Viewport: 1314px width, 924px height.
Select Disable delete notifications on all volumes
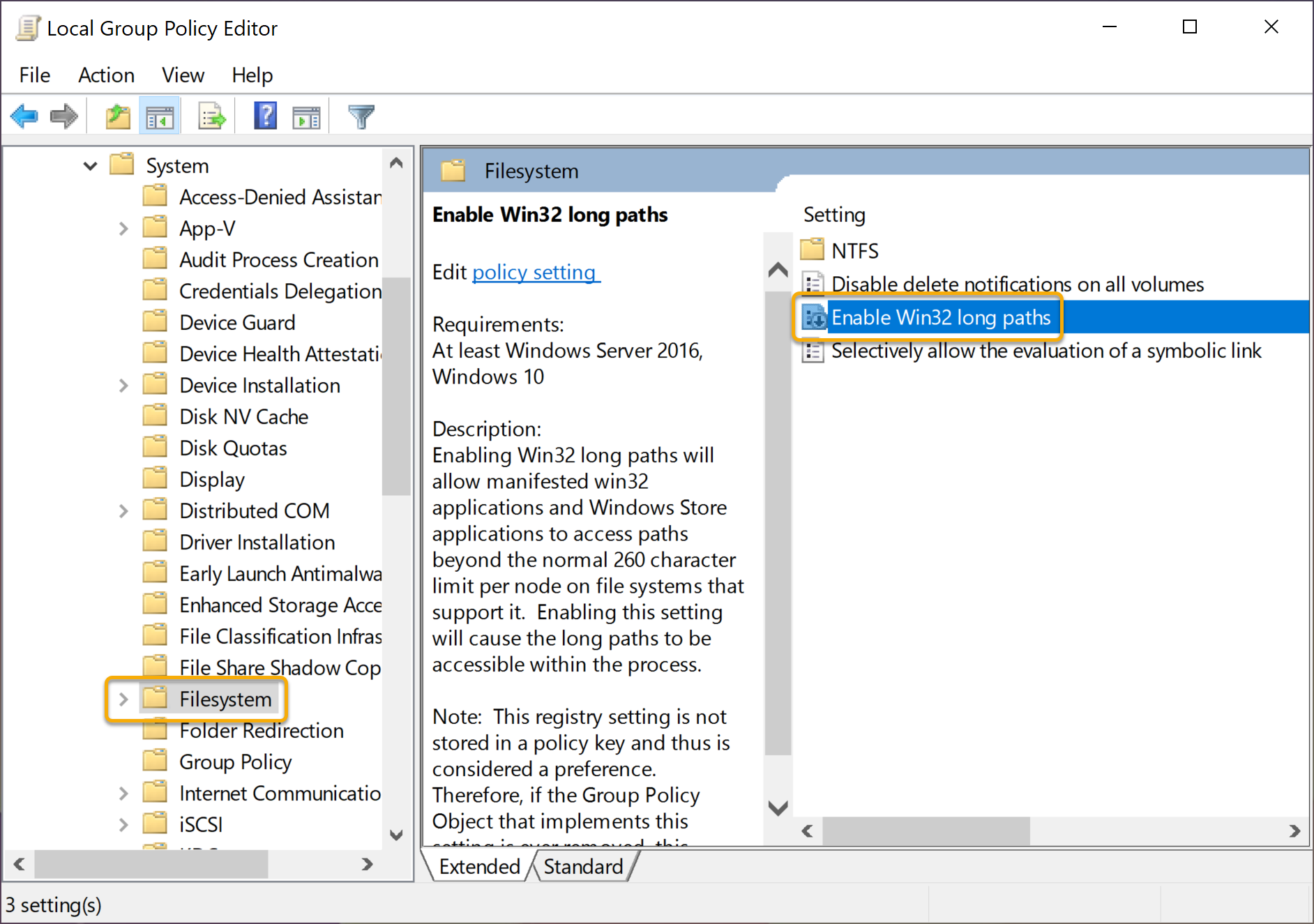click(1018, 284)
